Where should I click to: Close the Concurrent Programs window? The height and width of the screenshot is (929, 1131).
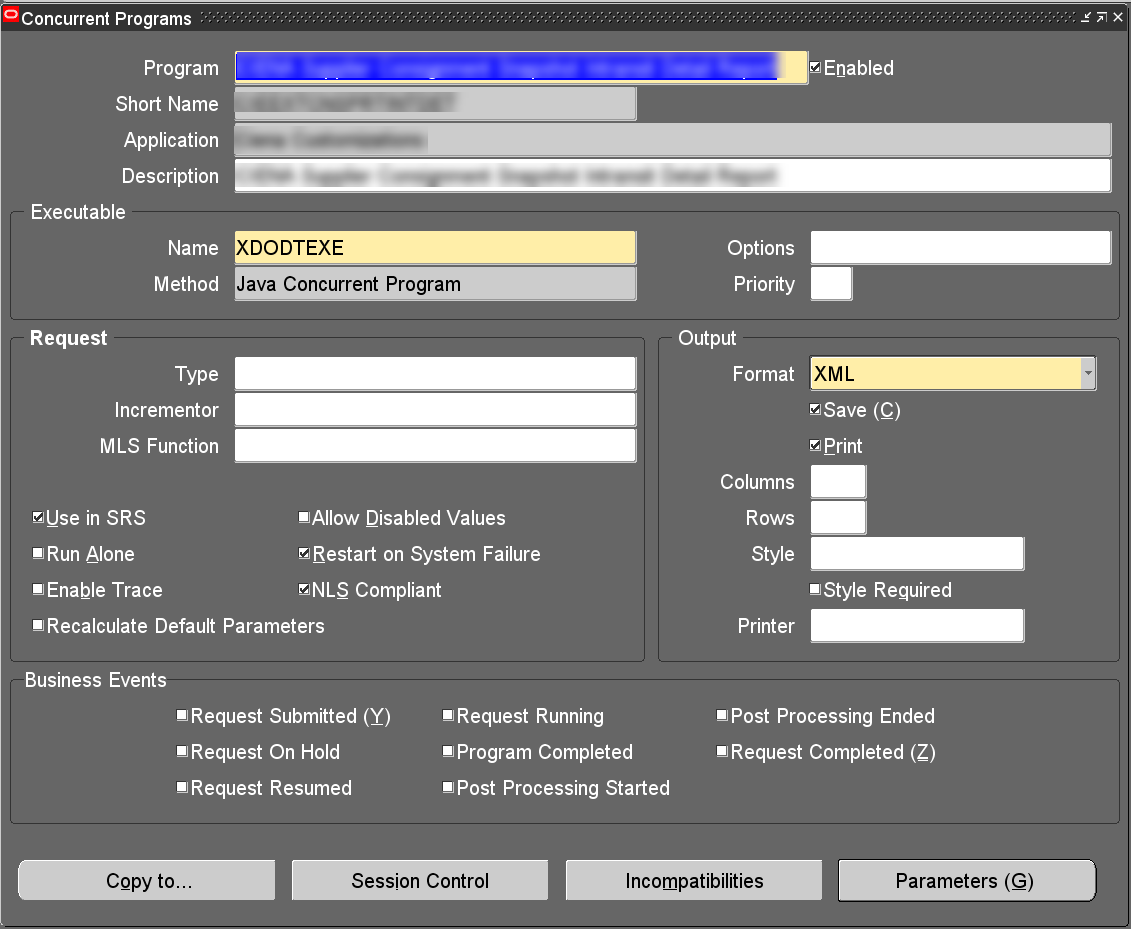(1117, 17)
